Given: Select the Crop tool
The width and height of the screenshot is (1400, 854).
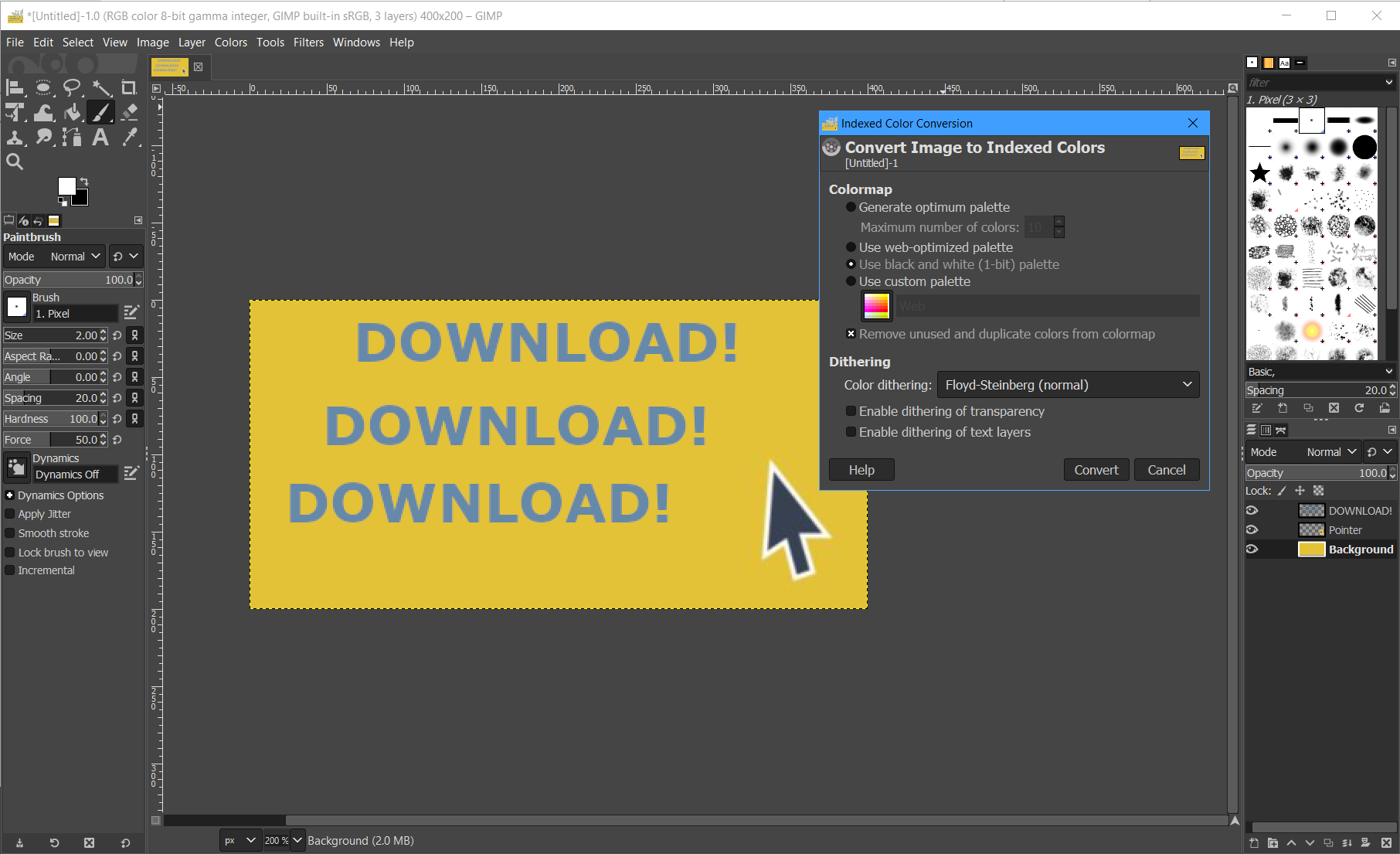Looking at the screenshot, I should [x=129, y=87].
